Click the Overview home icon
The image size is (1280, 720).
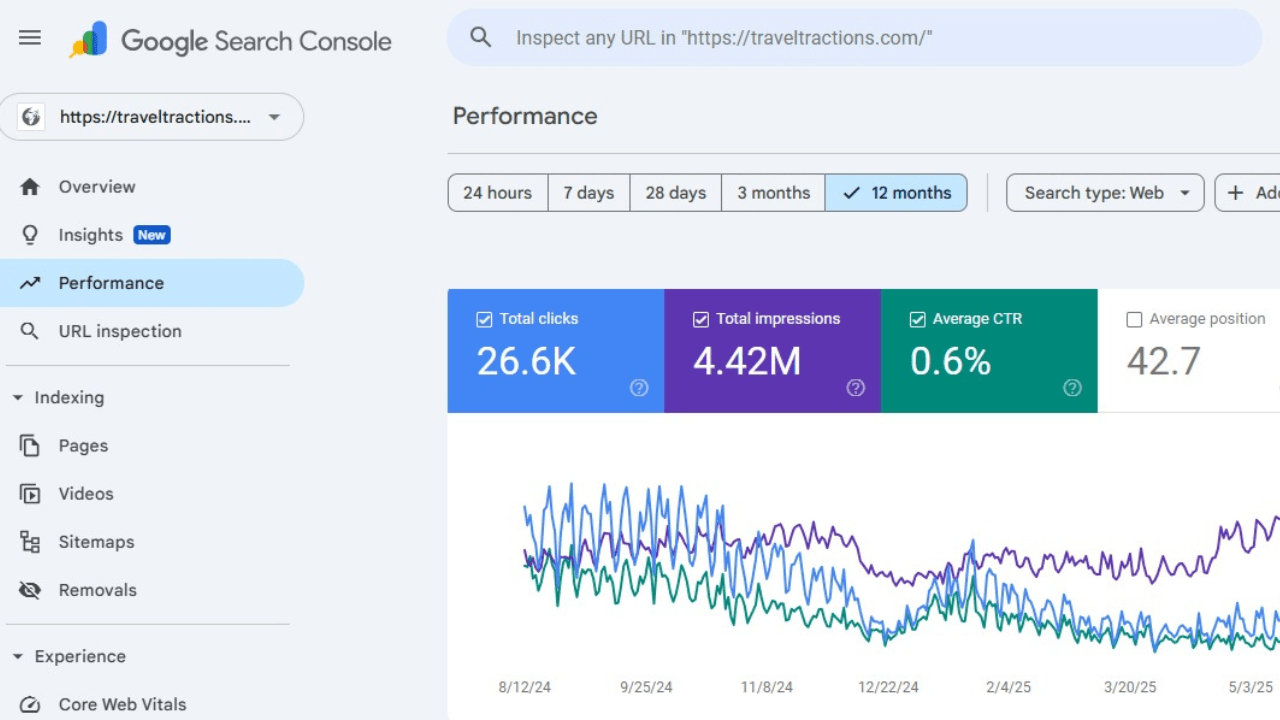tap(30, 186)
